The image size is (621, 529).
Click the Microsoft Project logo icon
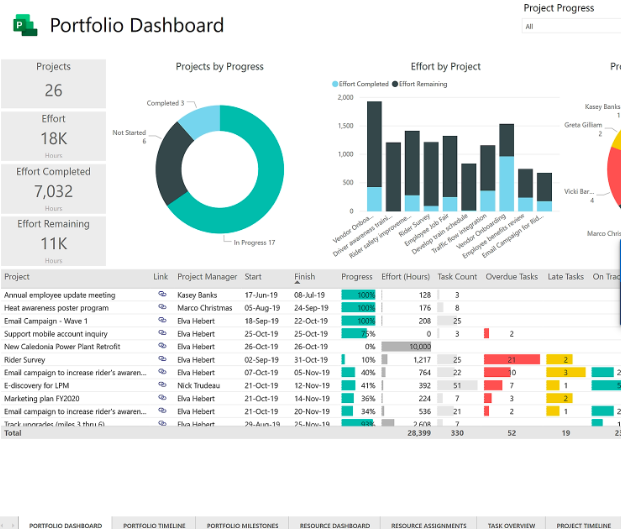coord(24,25)
